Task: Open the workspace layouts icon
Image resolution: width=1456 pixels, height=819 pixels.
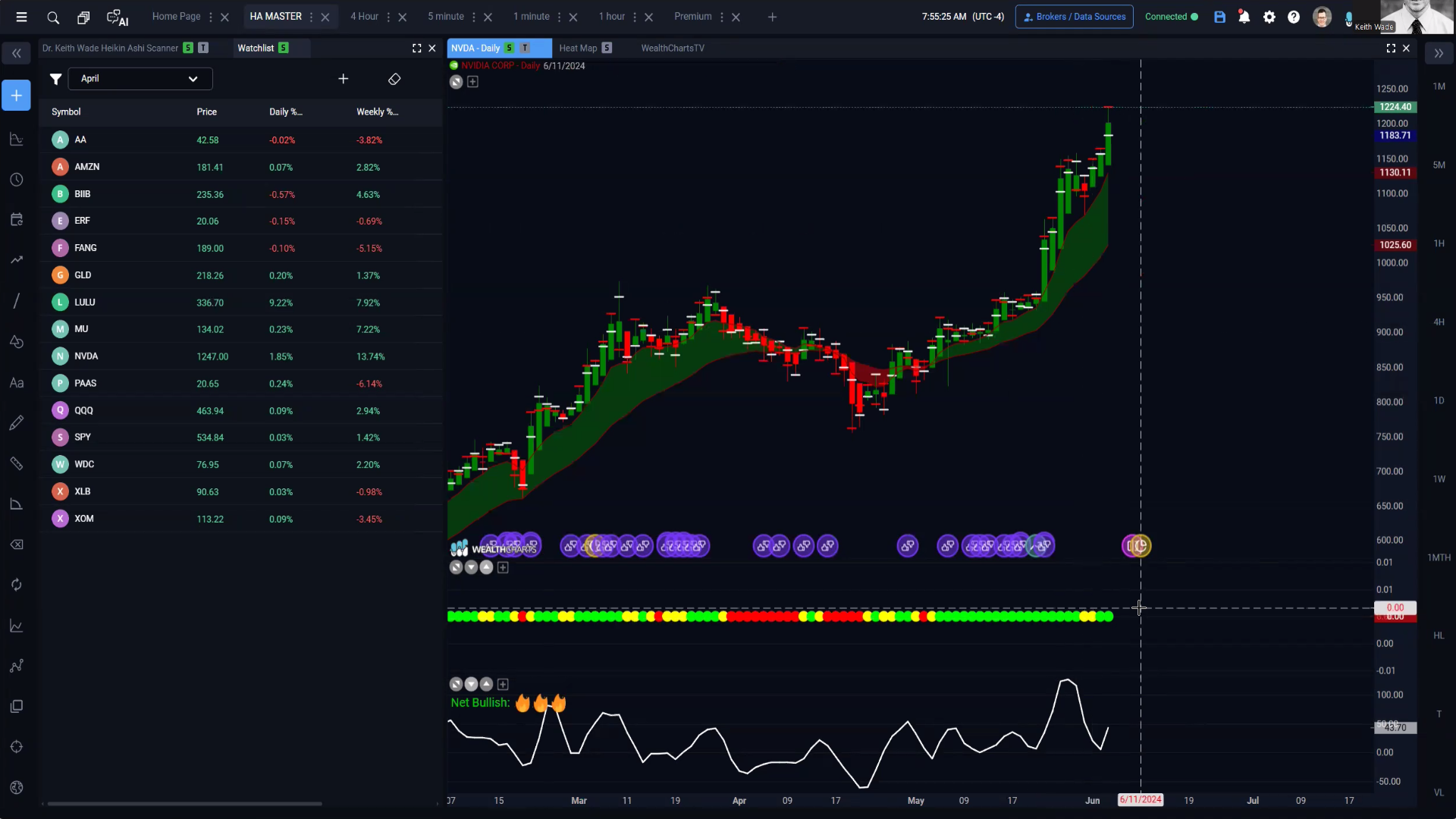Action: coord(83,17)
